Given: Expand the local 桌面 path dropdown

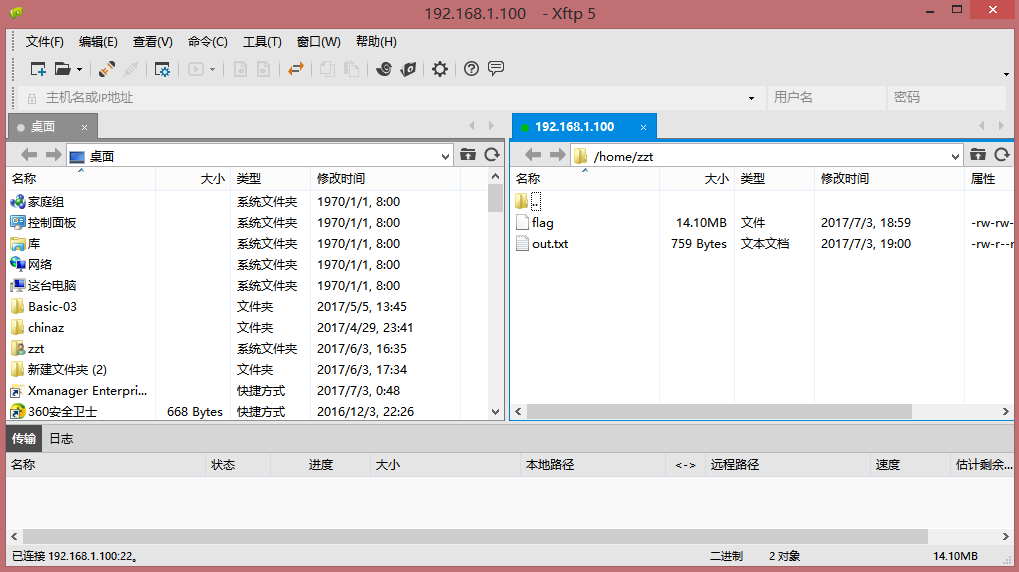Looking at the screenshot, I should point(445,156).
